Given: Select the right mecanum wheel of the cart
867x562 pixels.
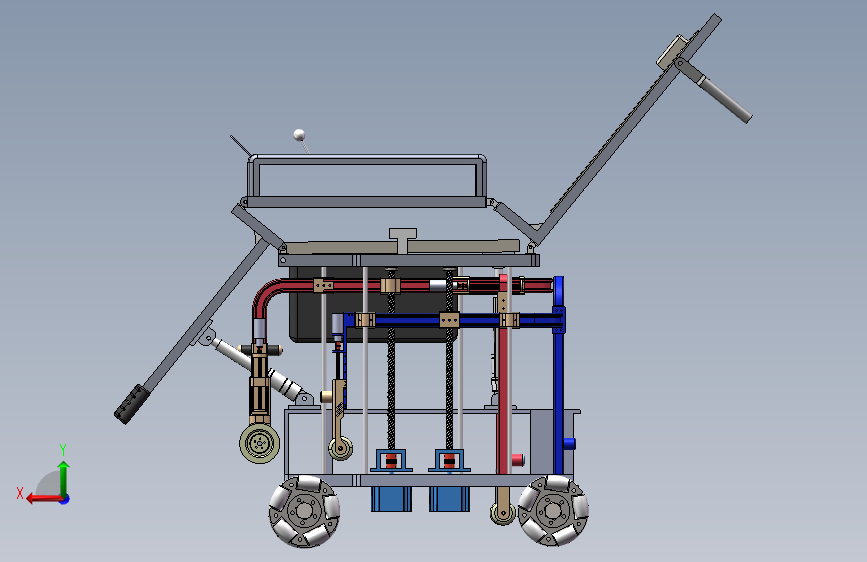Looking at the screenshot, I should click(x=553, y=511).
